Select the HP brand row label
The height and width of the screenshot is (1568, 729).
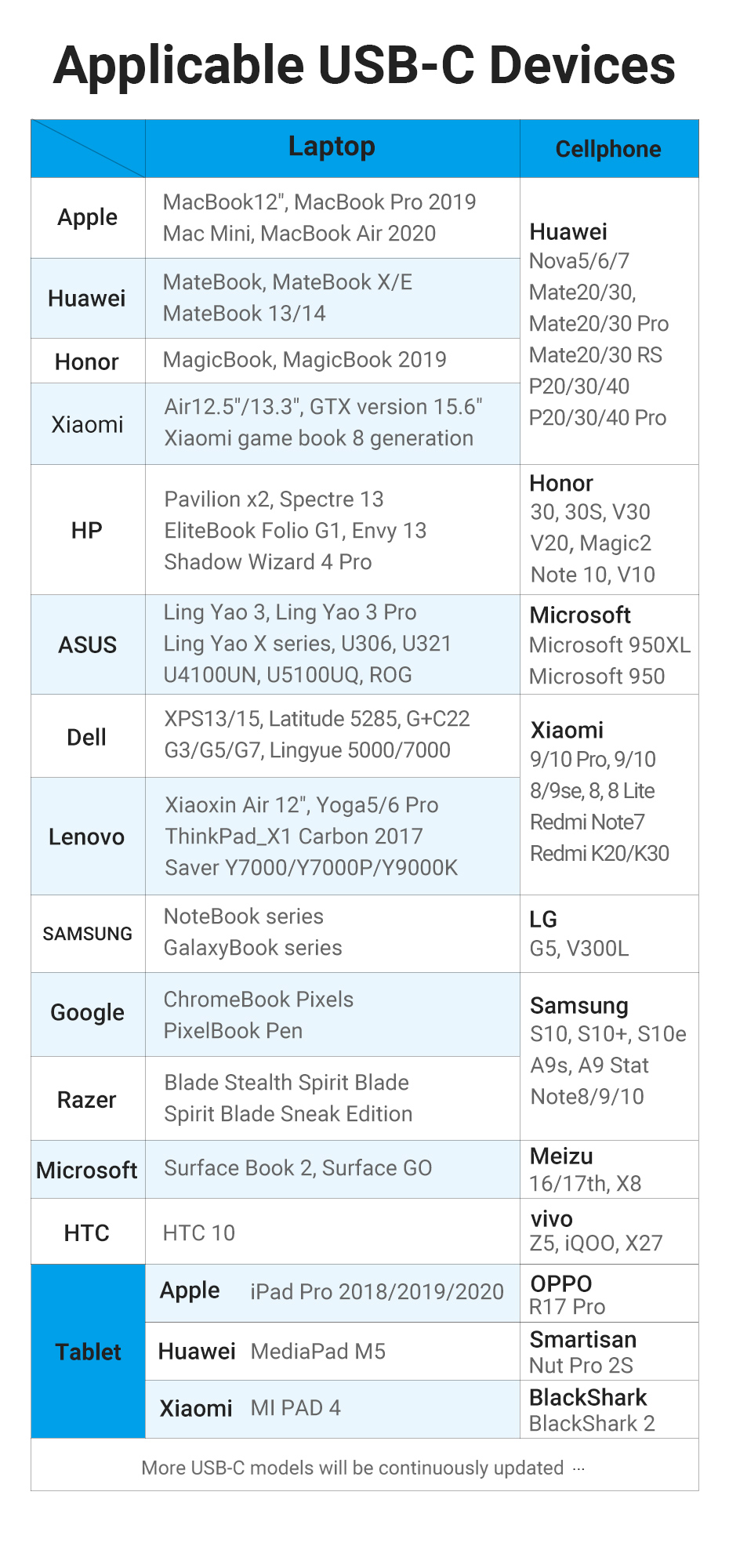pyautogui.click(x=87, y=531)
